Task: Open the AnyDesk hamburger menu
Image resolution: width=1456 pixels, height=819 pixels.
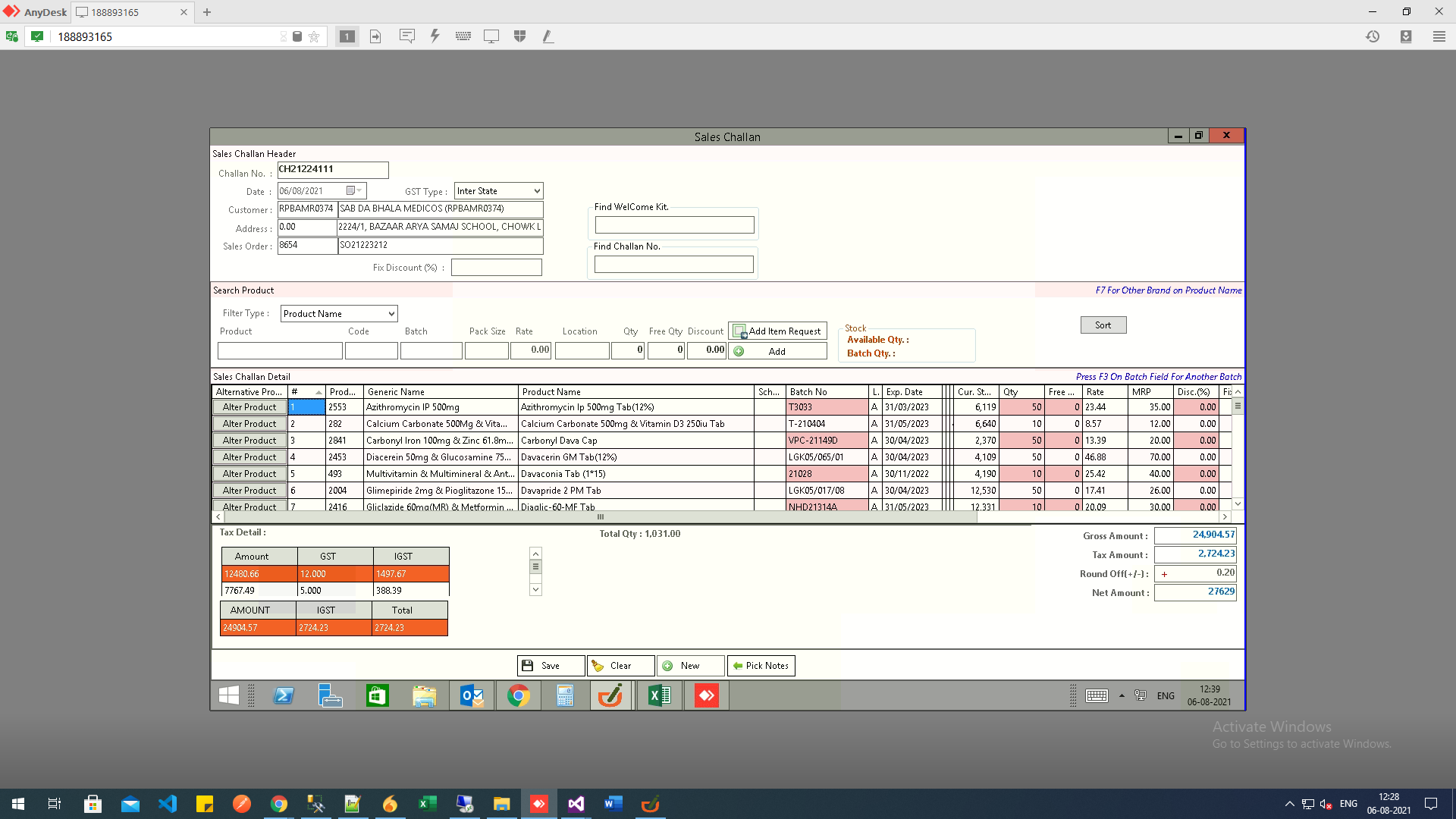Action: (1439, 36)
